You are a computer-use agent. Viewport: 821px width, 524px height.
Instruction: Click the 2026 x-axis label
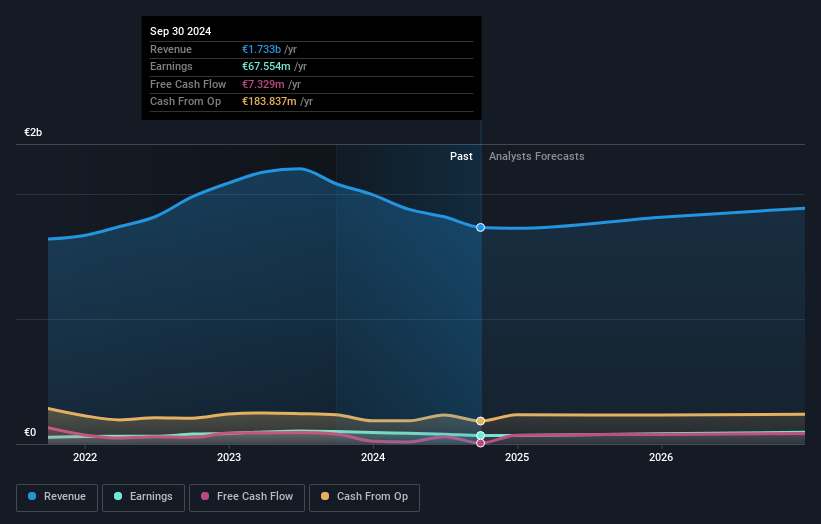661,458
